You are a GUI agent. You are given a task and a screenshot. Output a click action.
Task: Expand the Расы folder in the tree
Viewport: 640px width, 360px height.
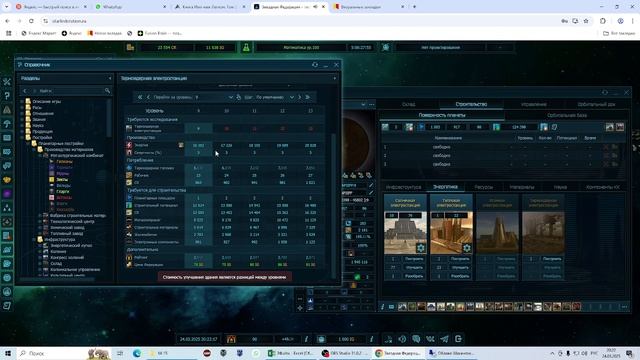22,107
